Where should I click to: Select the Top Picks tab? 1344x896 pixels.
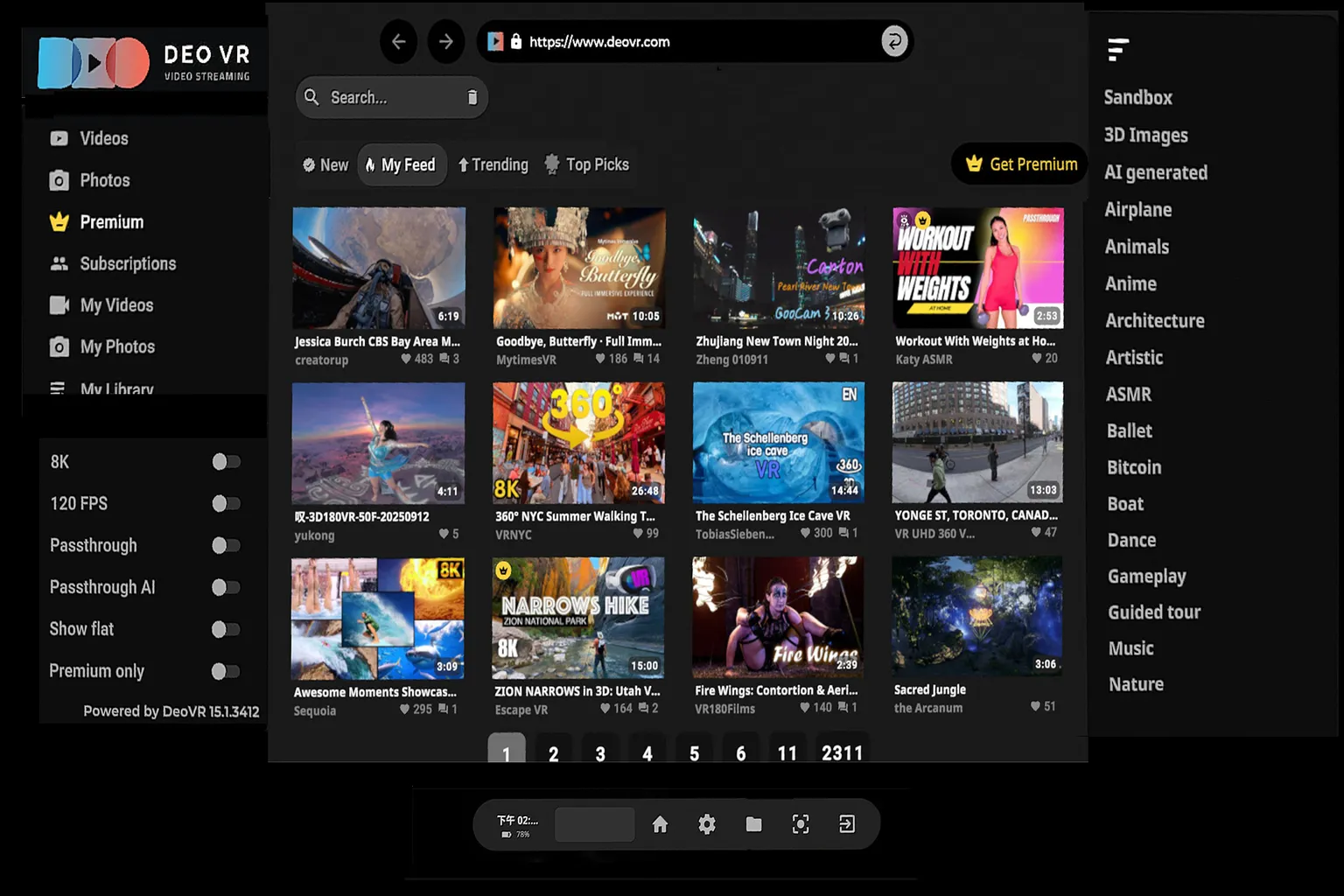point(587,164)
